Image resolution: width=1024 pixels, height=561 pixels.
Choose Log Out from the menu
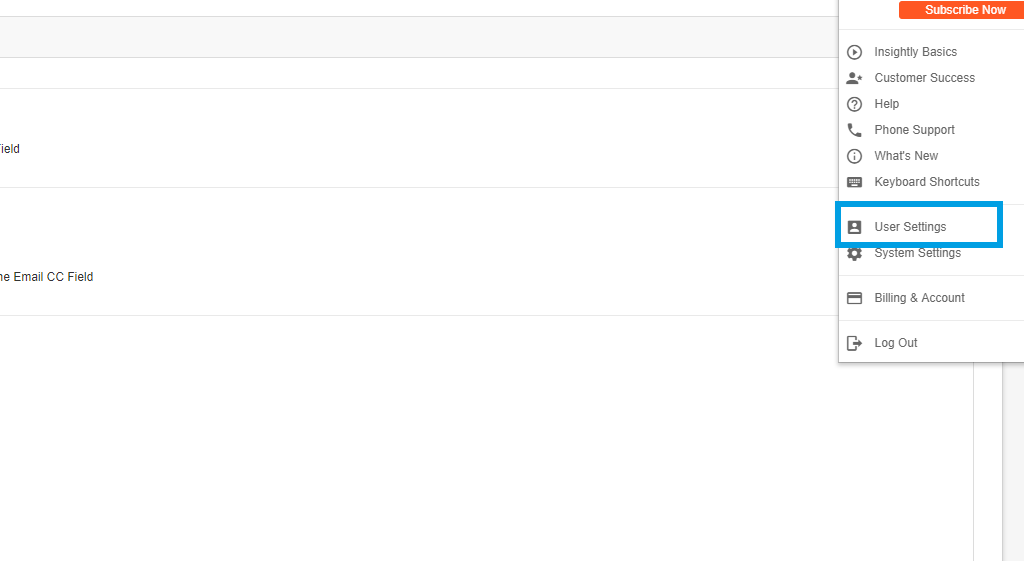[x=895, y=343]
